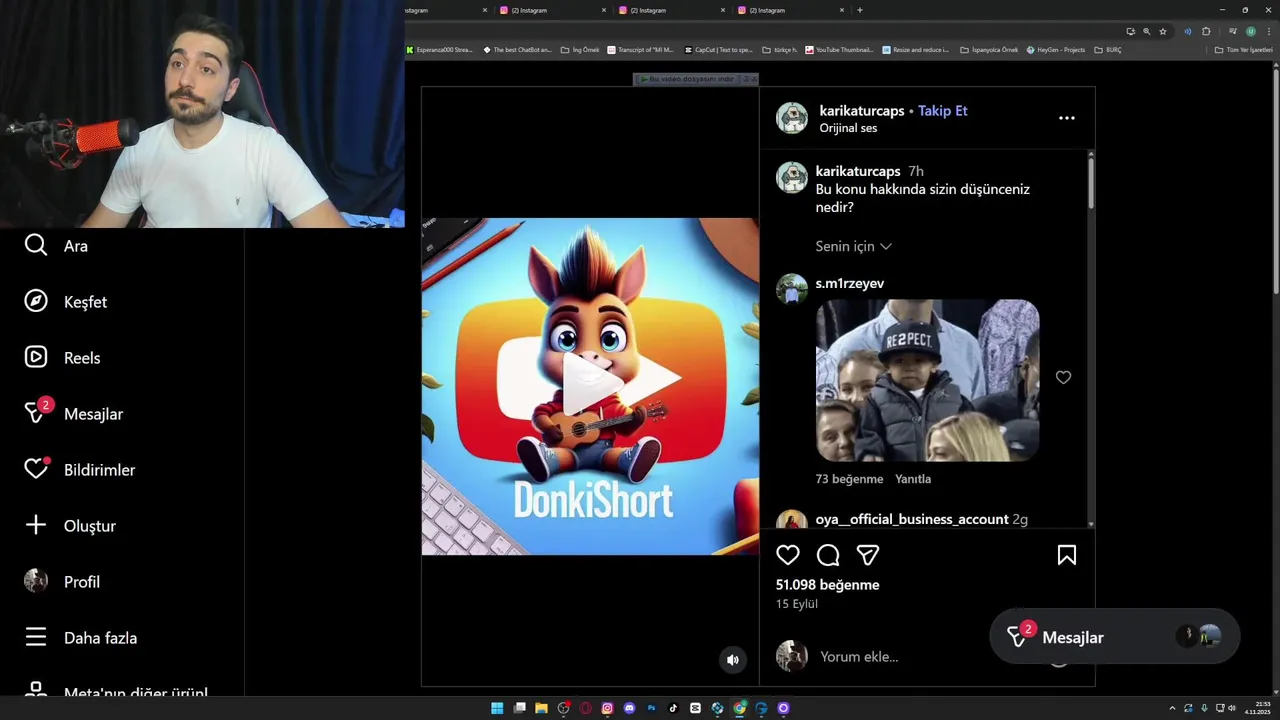View the 51.098 beğenme likes
Viewport: 1280px width, 720px height.
[828, 585]
